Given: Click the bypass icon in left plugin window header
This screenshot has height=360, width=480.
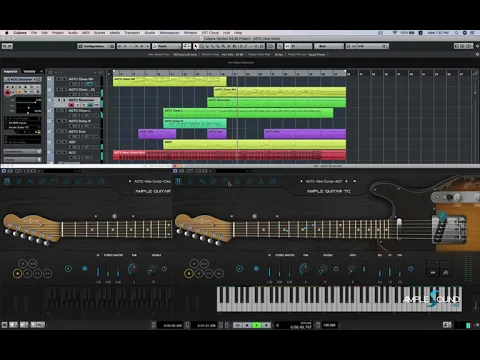Looking at the screenshot, I should point(4,171).
